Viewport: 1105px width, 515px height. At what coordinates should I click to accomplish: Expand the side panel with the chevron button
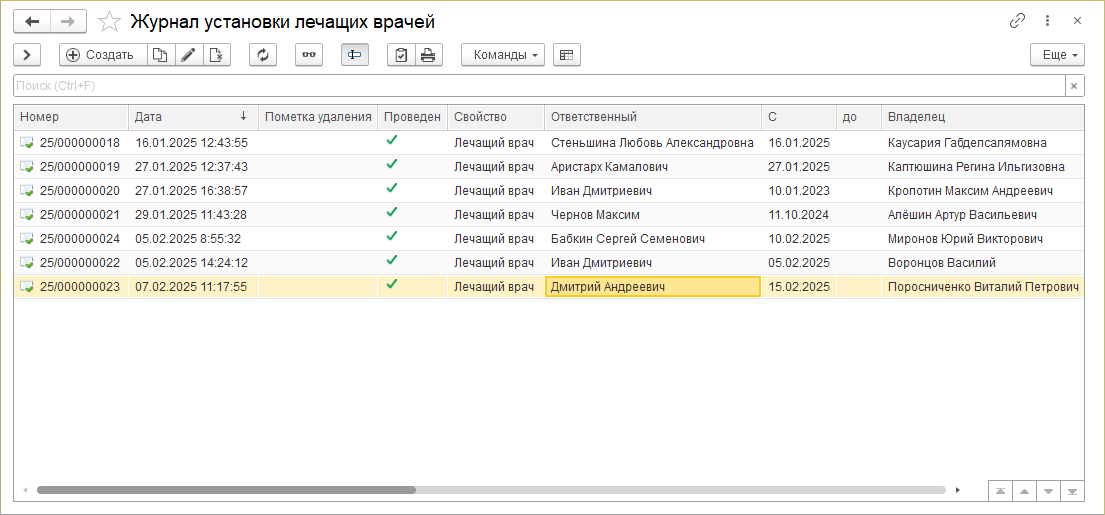(x=27, y=55)
